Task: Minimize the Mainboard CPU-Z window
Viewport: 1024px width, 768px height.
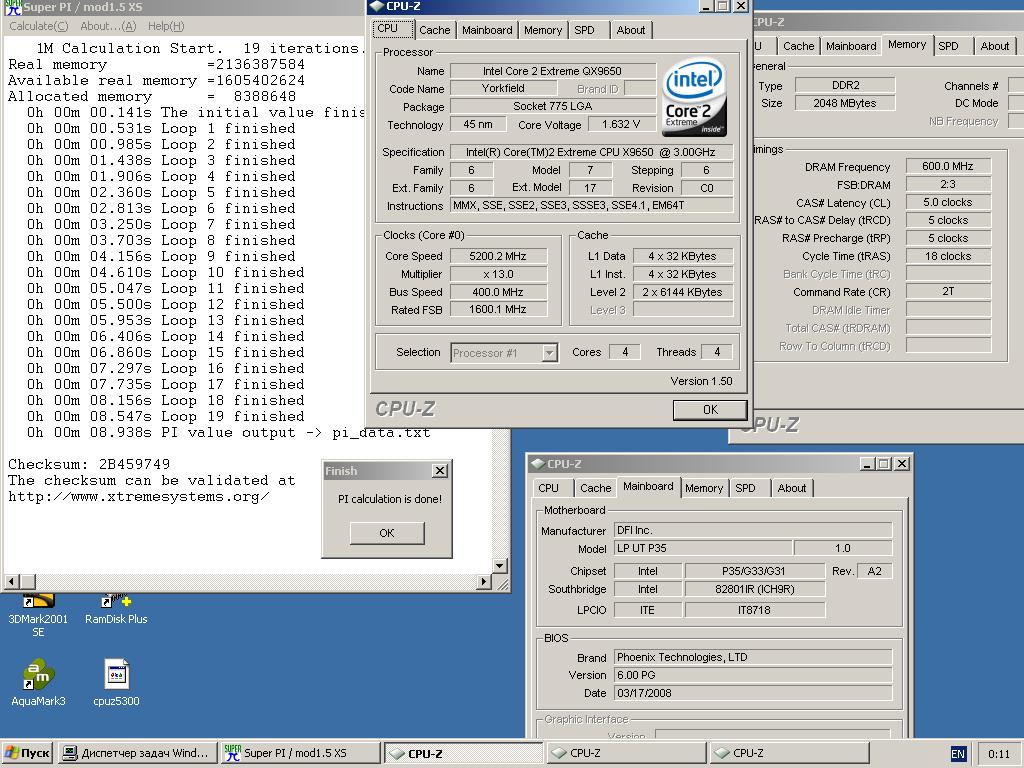Action: [x=867, y=464]
